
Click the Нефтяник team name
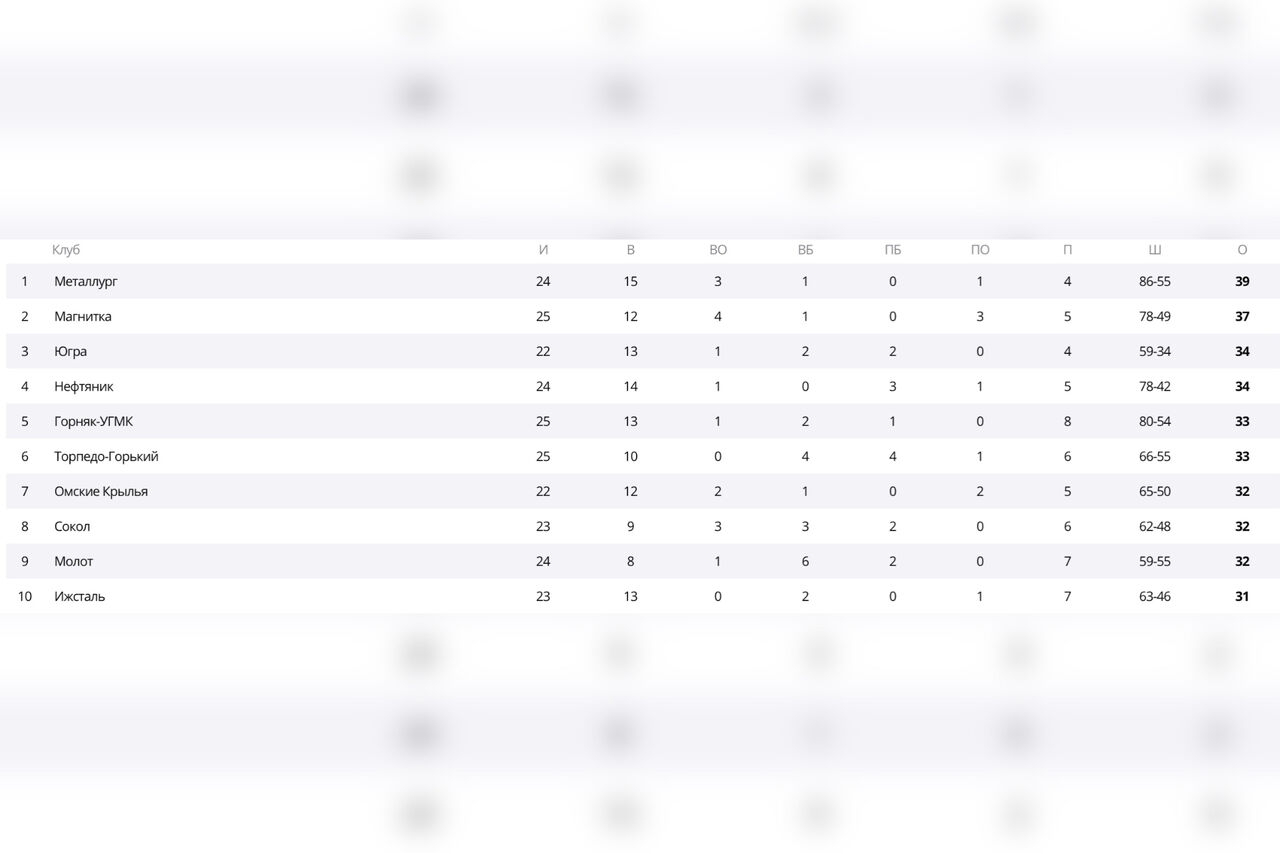[84, 387]
